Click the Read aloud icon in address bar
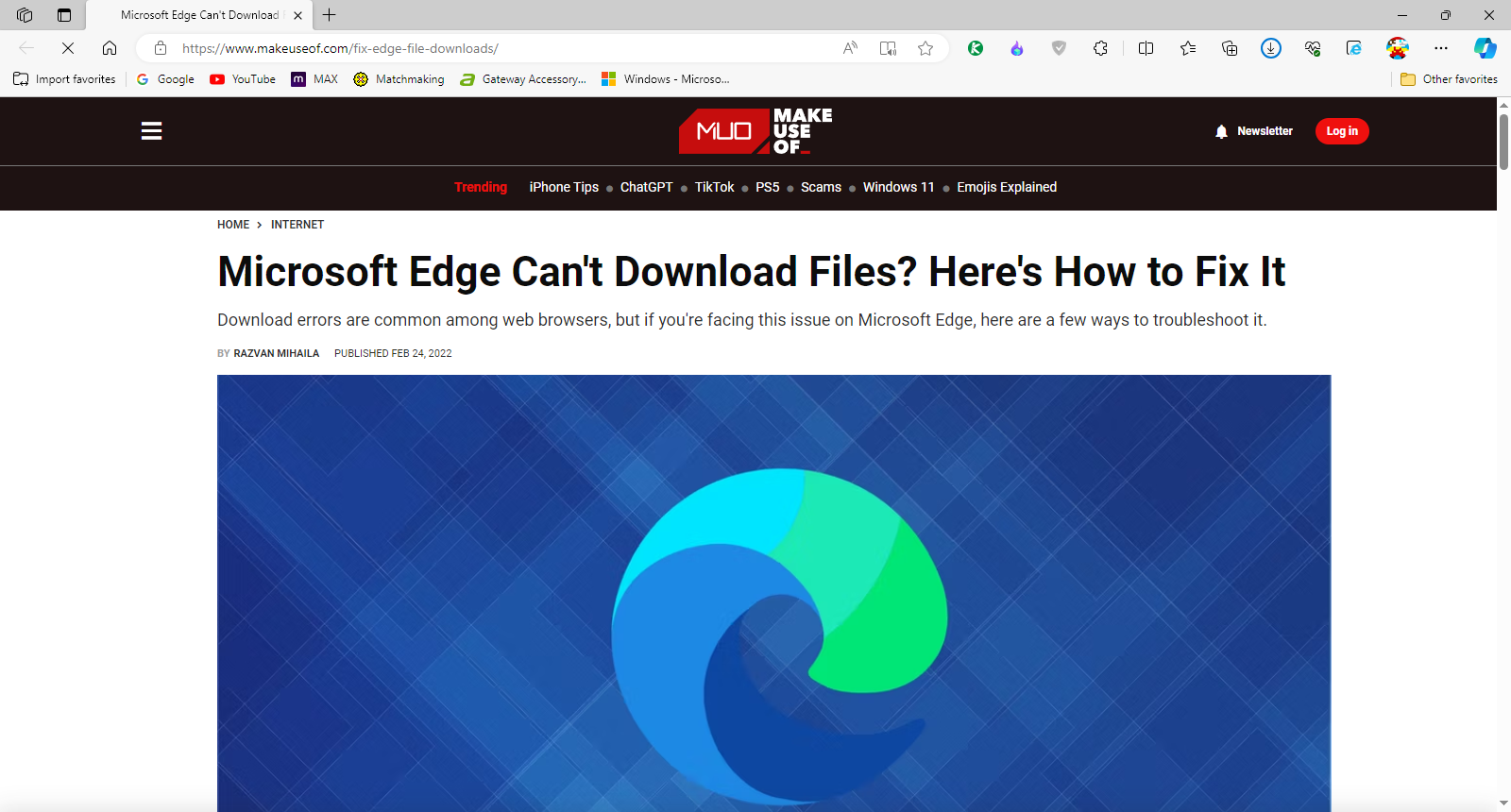The width and height of the screenshot is (1511, 812). [x=850, y=48]
